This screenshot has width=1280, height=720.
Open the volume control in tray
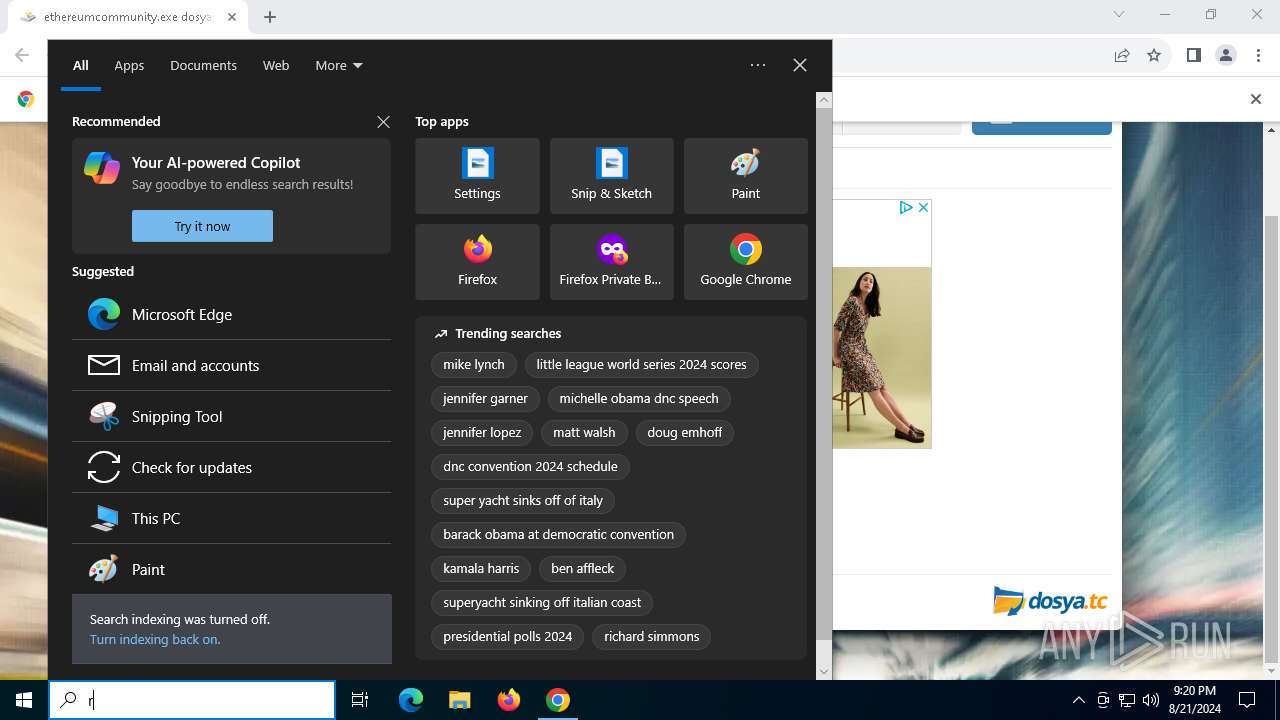point(1151,700)
